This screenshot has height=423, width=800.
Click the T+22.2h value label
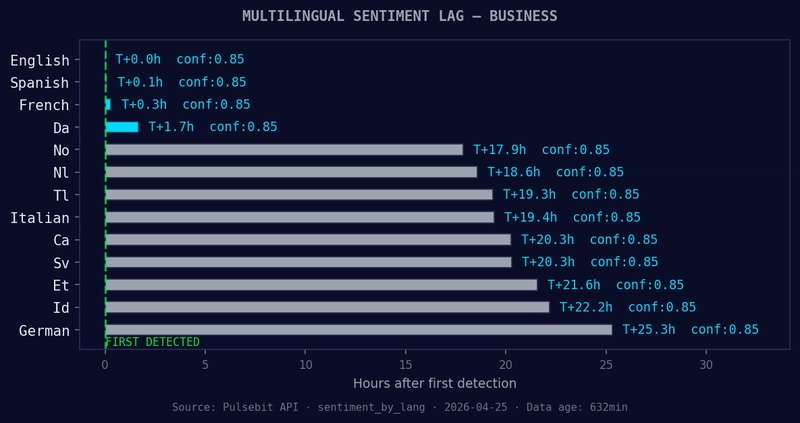586,307
